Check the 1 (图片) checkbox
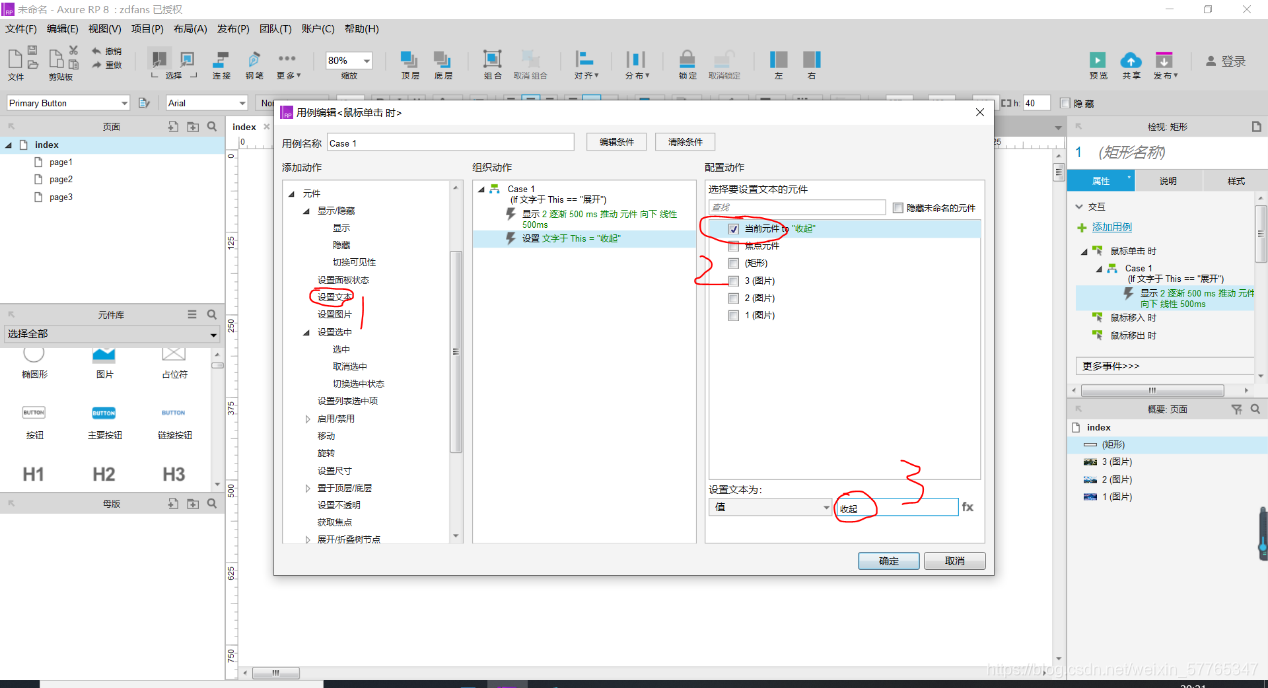 click(x=733, y=315)
